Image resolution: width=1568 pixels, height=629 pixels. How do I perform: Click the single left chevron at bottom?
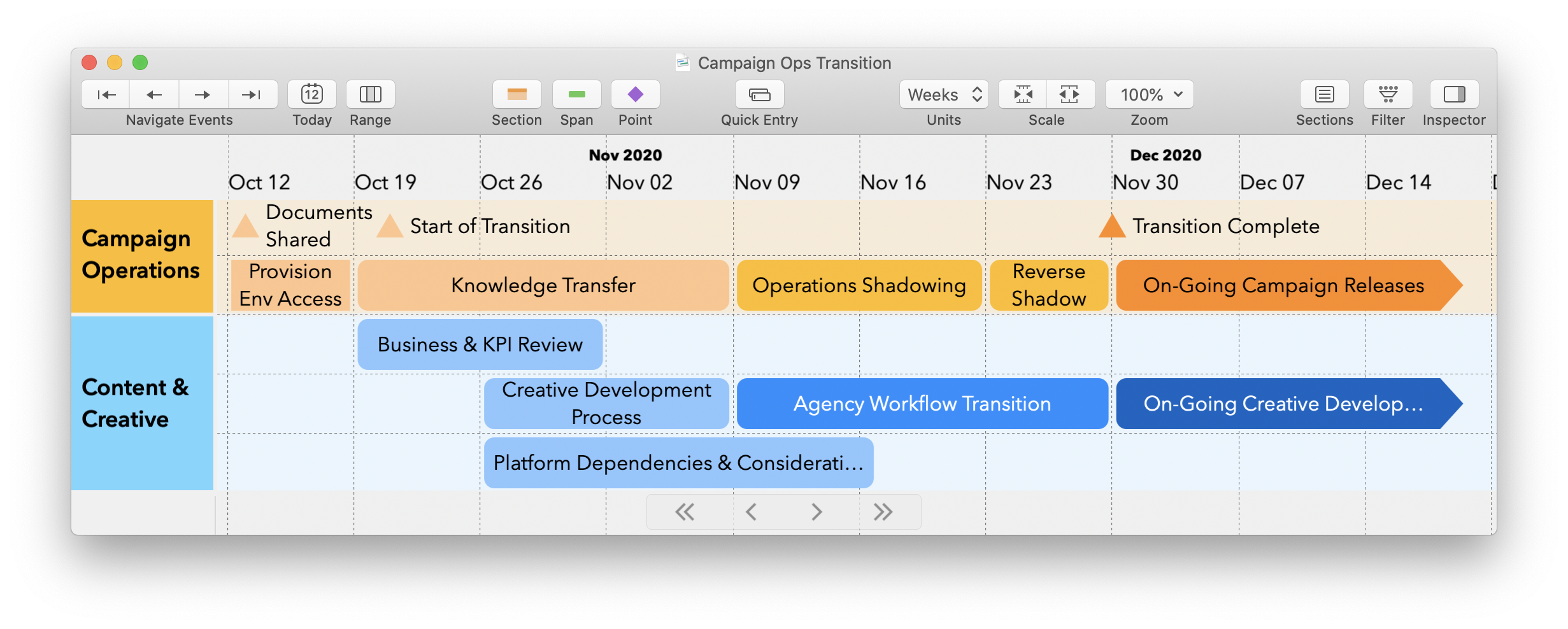pyautogui.click(x=751, y=511)
